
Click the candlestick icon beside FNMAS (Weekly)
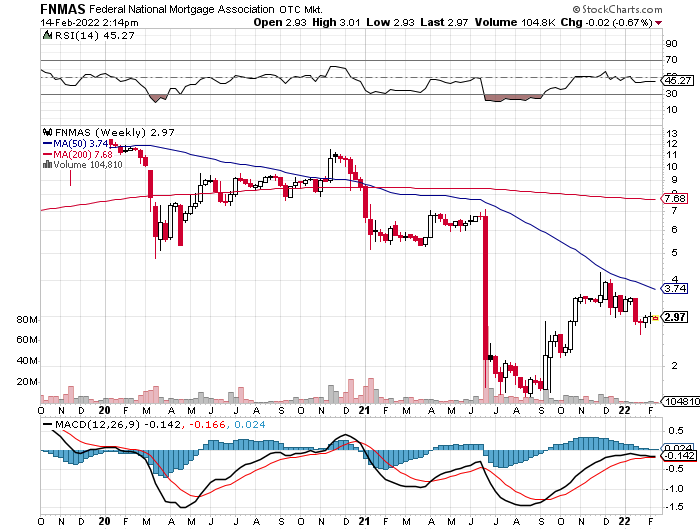47,132
